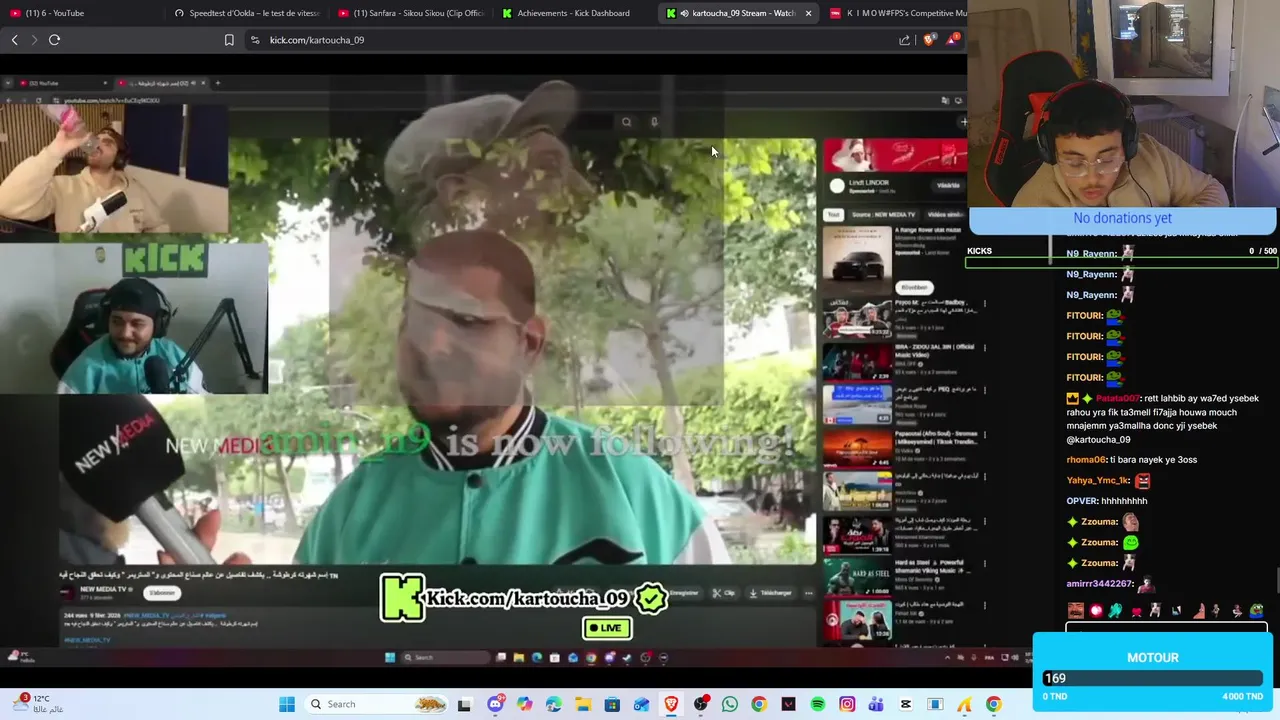Image resolution: width=1280 pixels, height=720 pixels.
Task: Go back in the Brave browser
Action: [x=14, y=40]
